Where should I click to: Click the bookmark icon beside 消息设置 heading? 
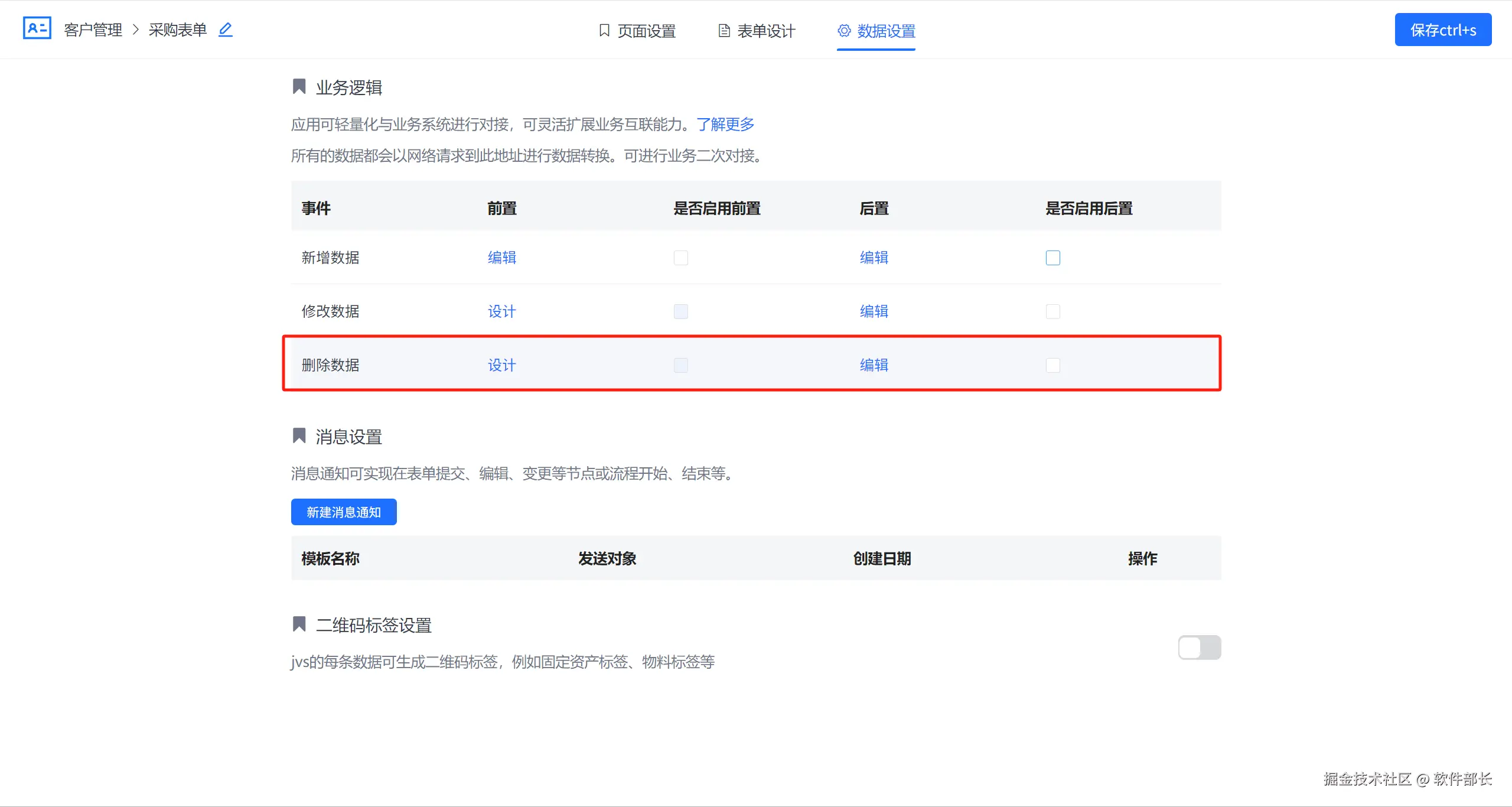tap(299, 436)
